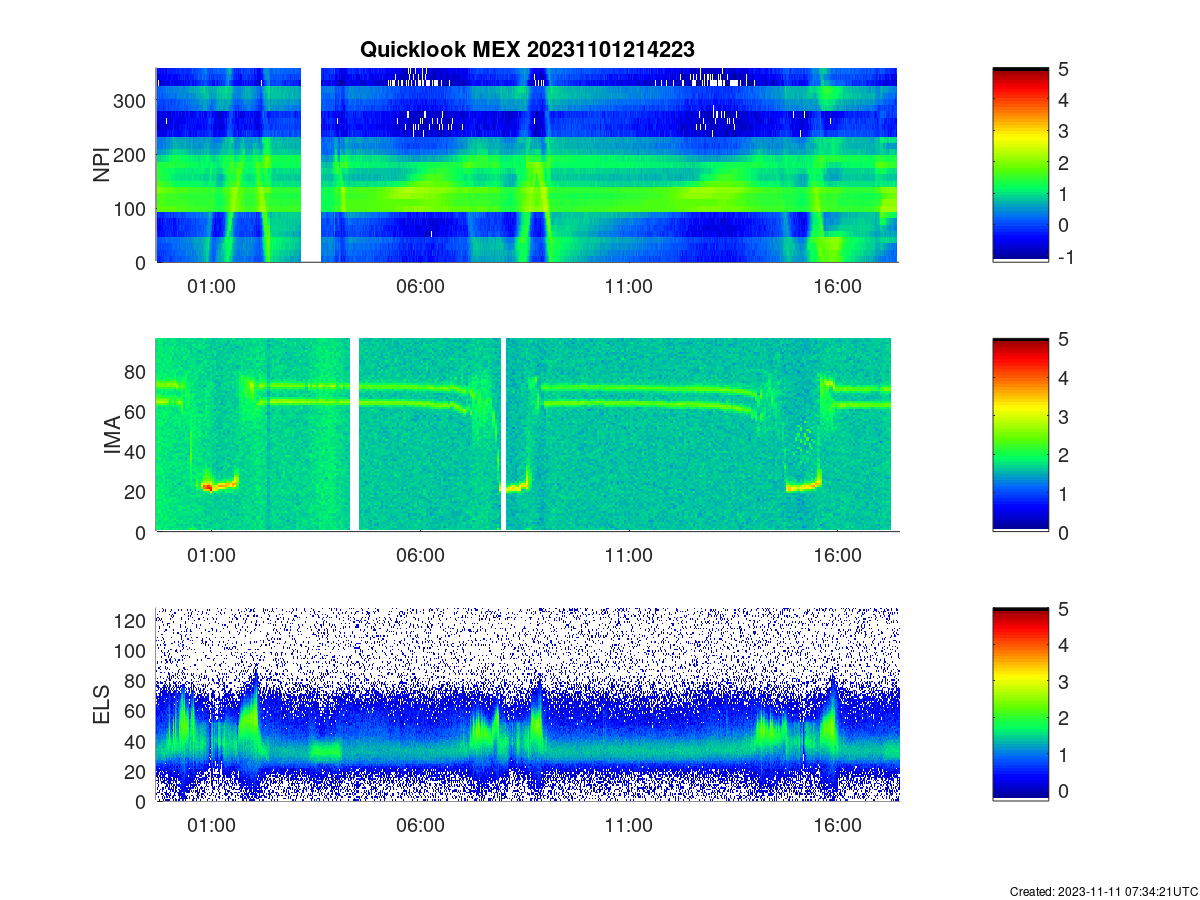Click the '60' tick on ELS axis
Viewport: 1200px width, 900px height.
coord(137,711)
